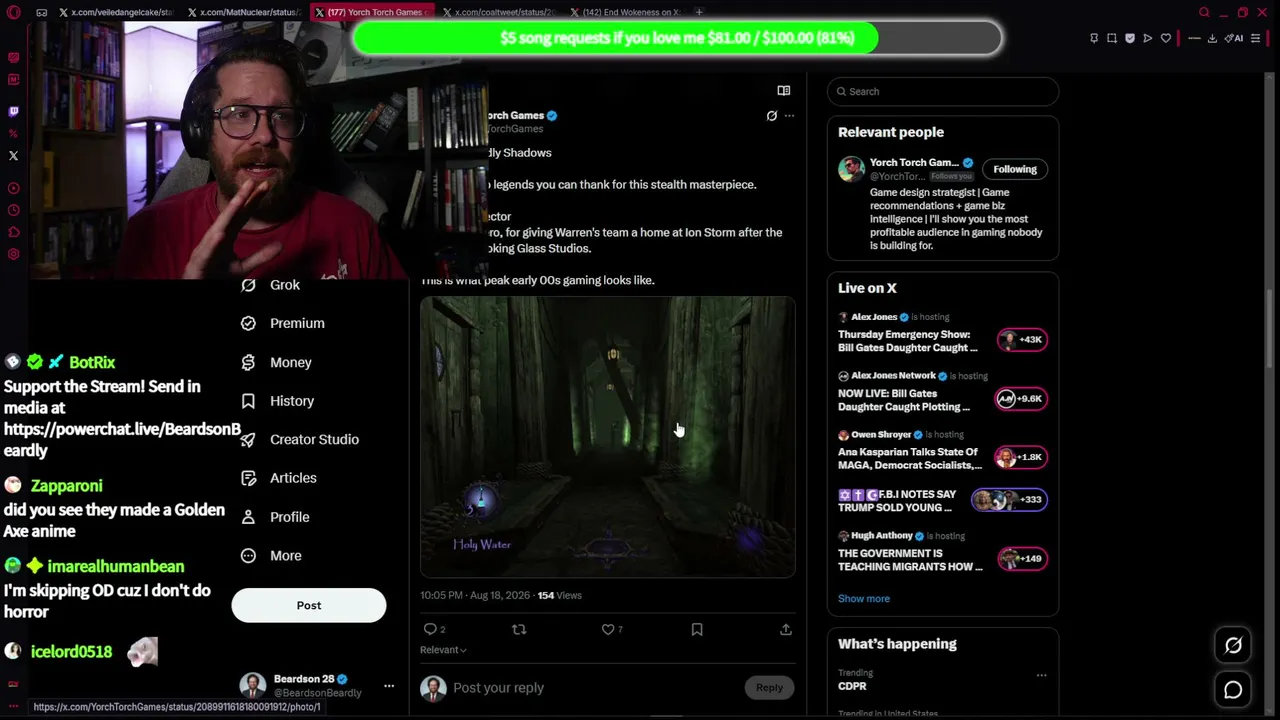Image resolution: width=1280 pixels, height=720 pixels.
Task: Click the Reply button
Action: tap(769, 688)
